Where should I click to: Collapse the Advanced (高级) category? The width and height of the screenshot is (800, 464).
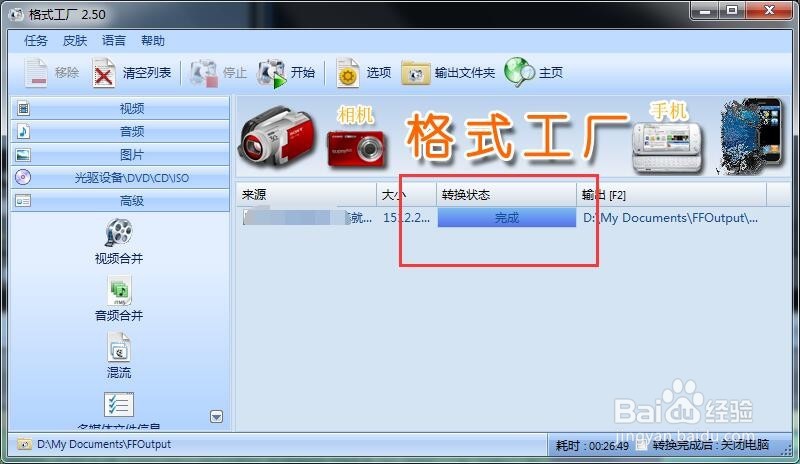(x=120, y=201)
